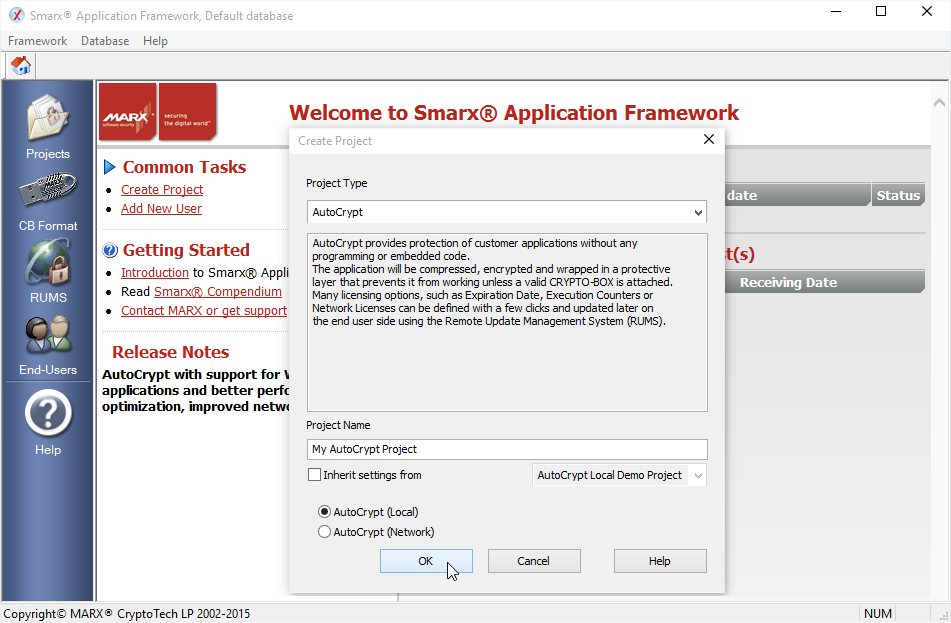Viewport: 951px width, 623px height.
Task: Open the Framework menu
Action: coord(37,41)
